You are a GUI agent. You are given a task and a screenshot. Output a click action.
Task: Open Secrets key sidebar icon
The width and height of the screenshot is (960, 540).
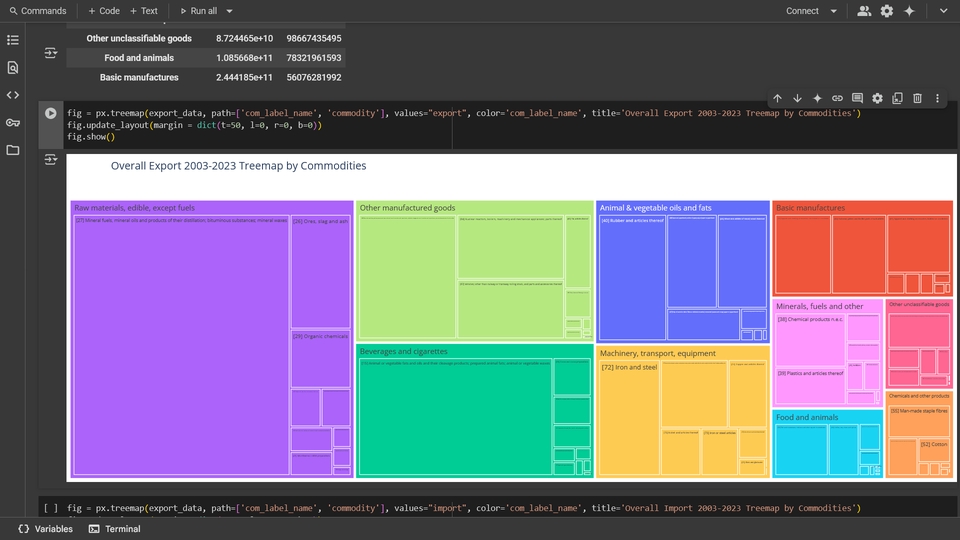coord(13,122)
